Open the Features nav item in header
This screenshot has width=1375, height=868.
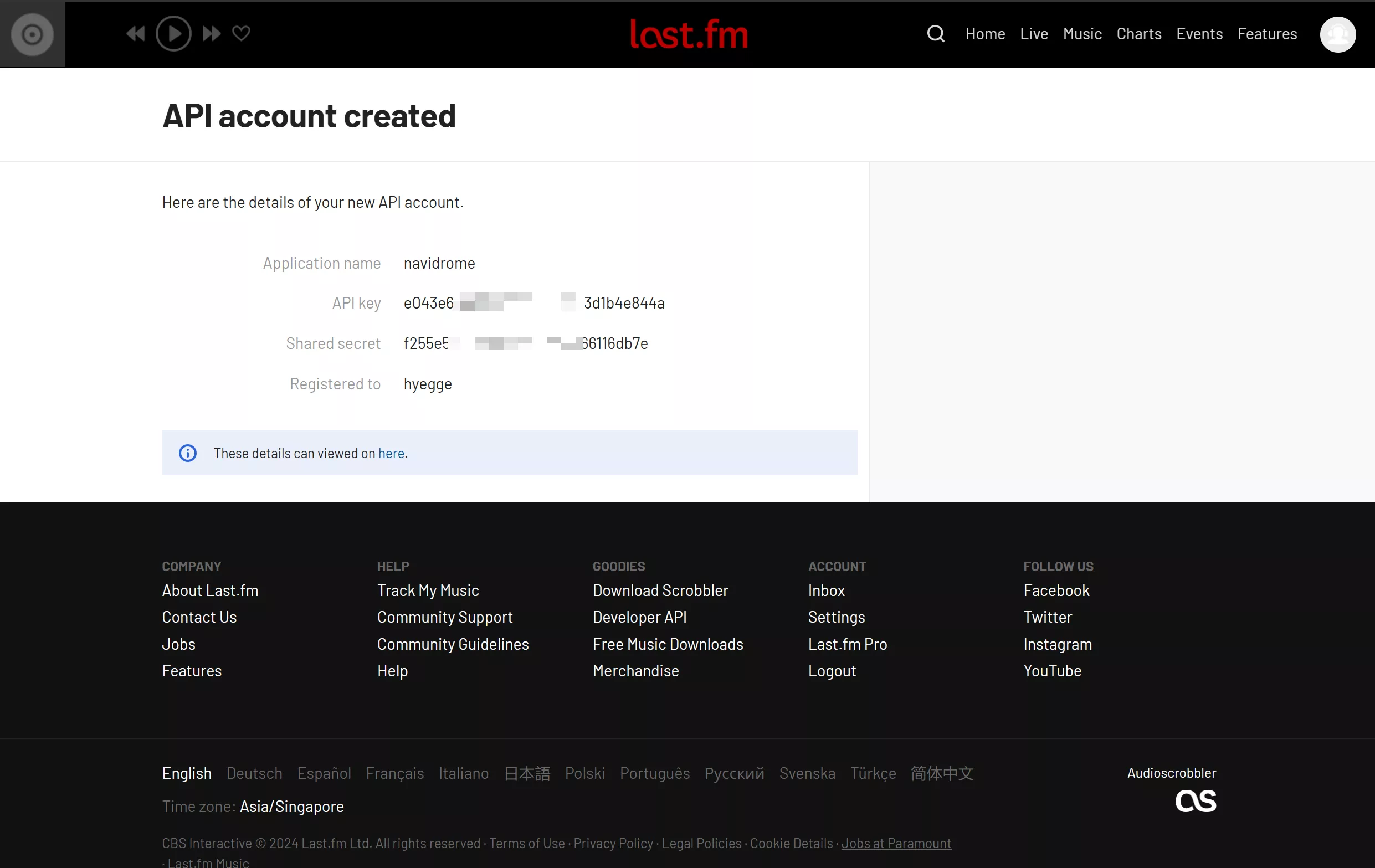(1267, 34)
